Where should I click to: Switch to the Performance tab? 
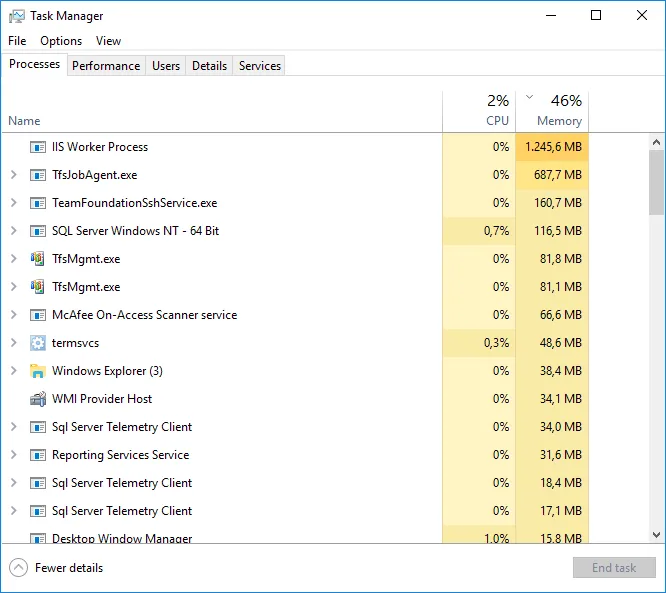(106, 66)
